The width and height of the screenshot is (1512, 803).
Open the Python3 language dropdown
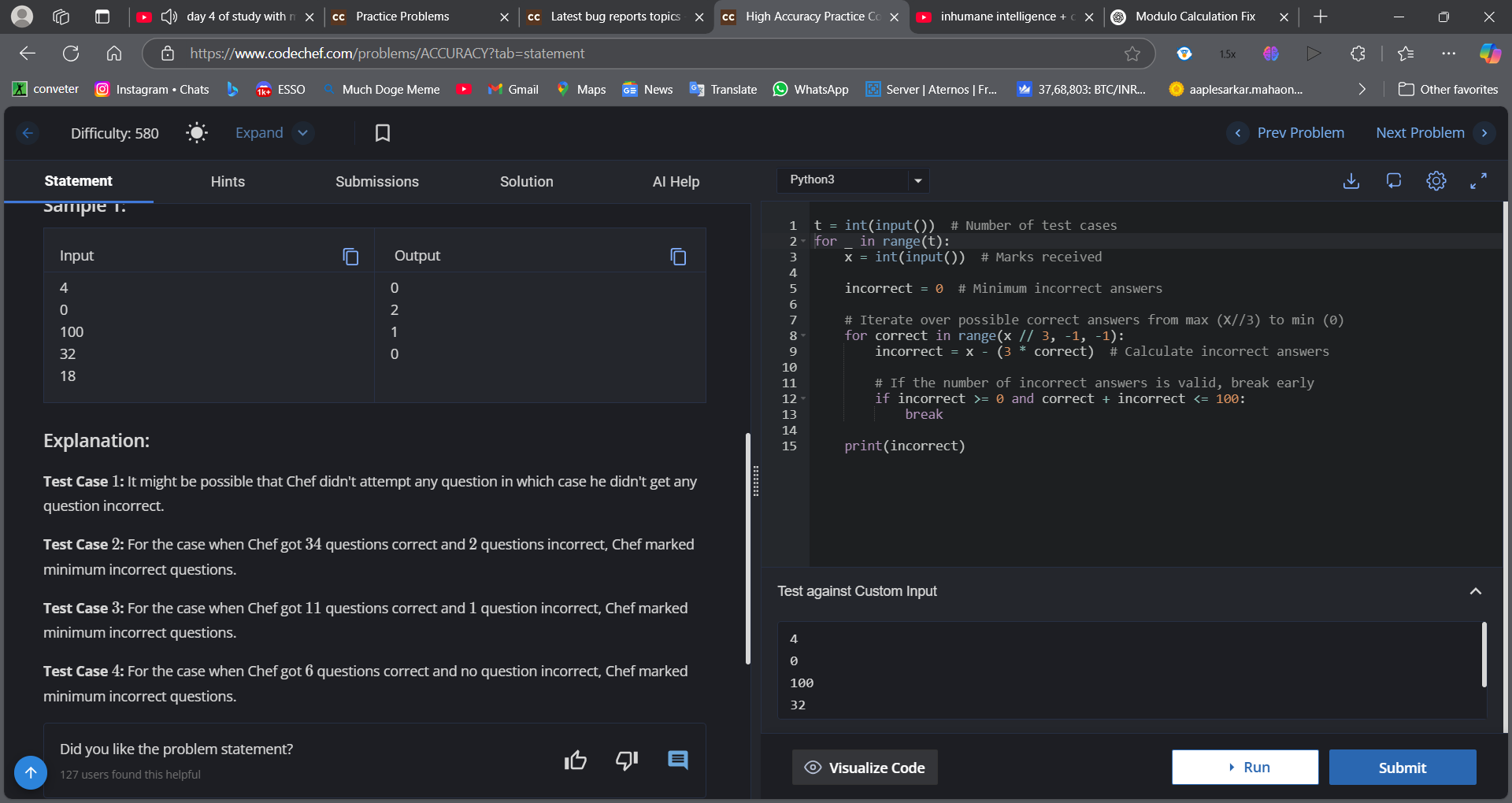[x=853, y=179]
